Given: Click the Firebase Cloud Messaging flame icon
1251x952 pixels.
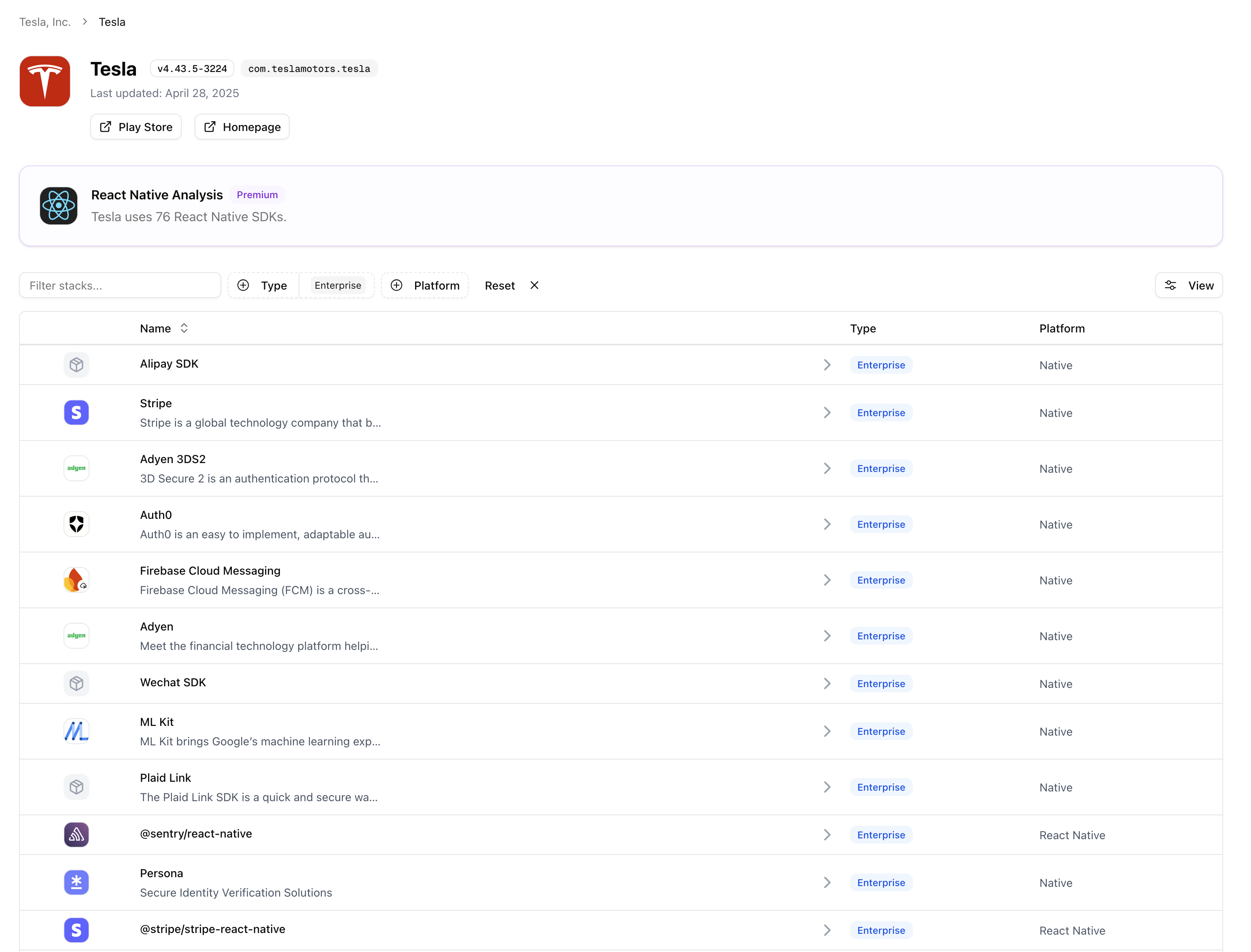Looking at the screenshot, I should coord(76,580).
